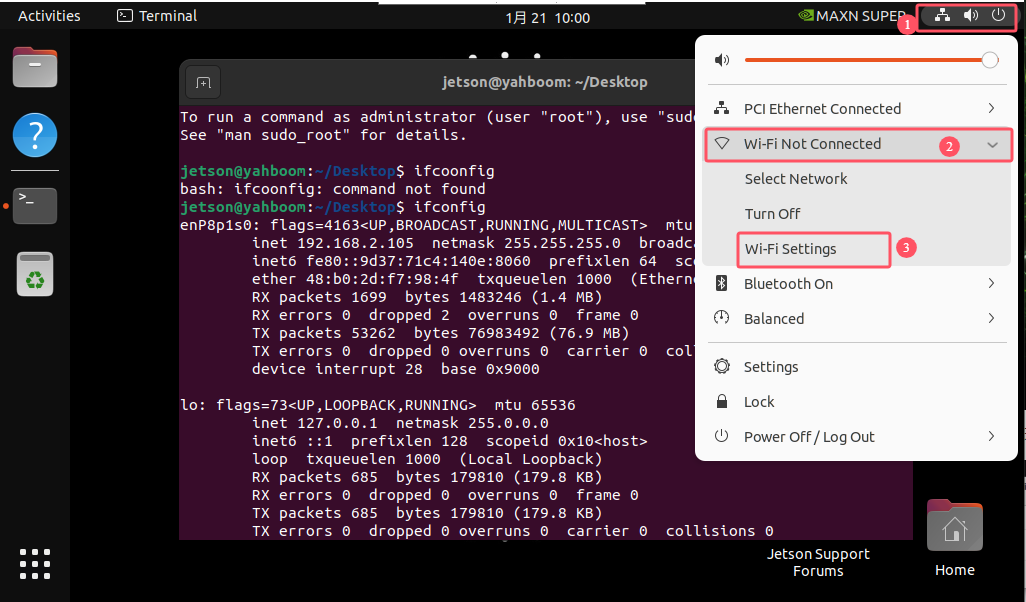The height and width of the screenshot is (602, 1026).
Task: Click the network icon in the top bar
Action: (x=942, y=16)
